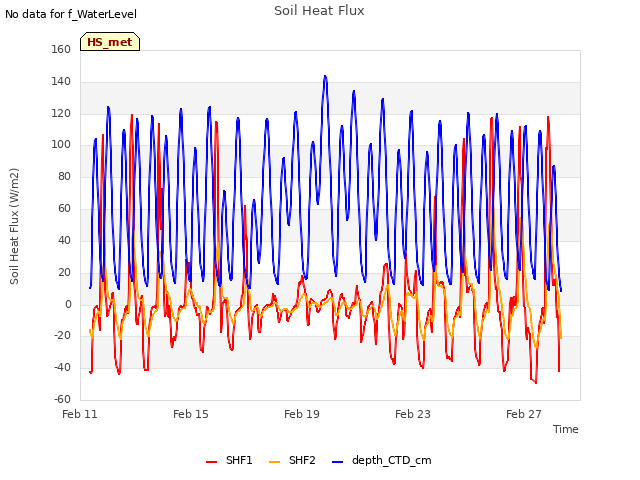
Task: Click the 40 y-axis tick label
Action: click(x=64, y=240)
